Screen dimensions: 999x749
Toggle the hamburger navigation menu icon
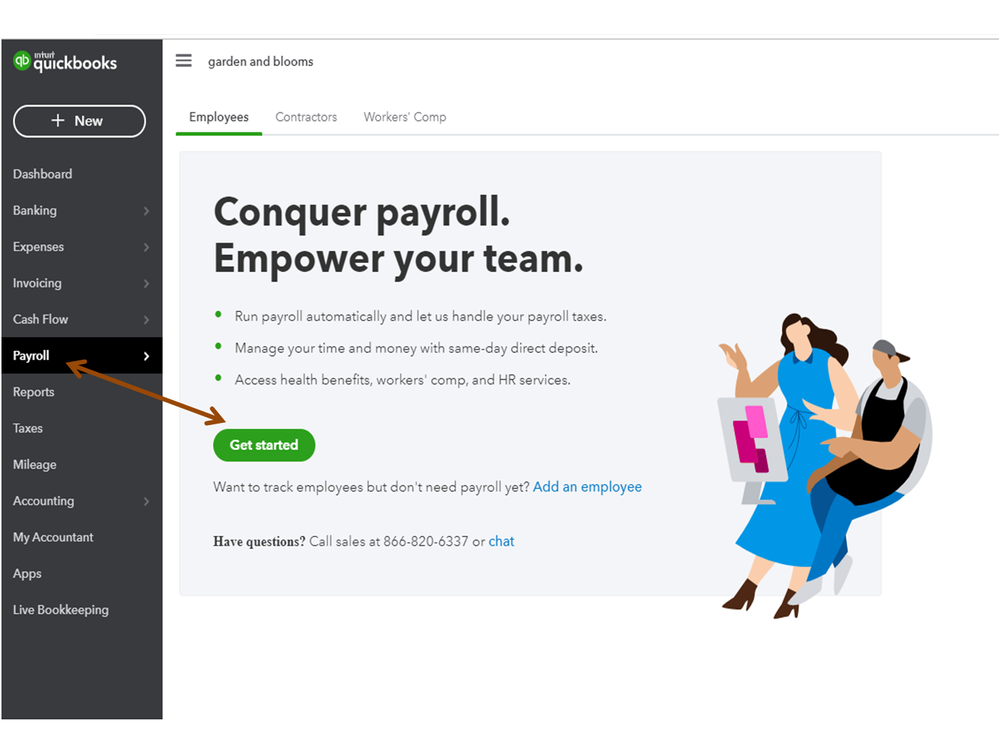tap(183, 61)
